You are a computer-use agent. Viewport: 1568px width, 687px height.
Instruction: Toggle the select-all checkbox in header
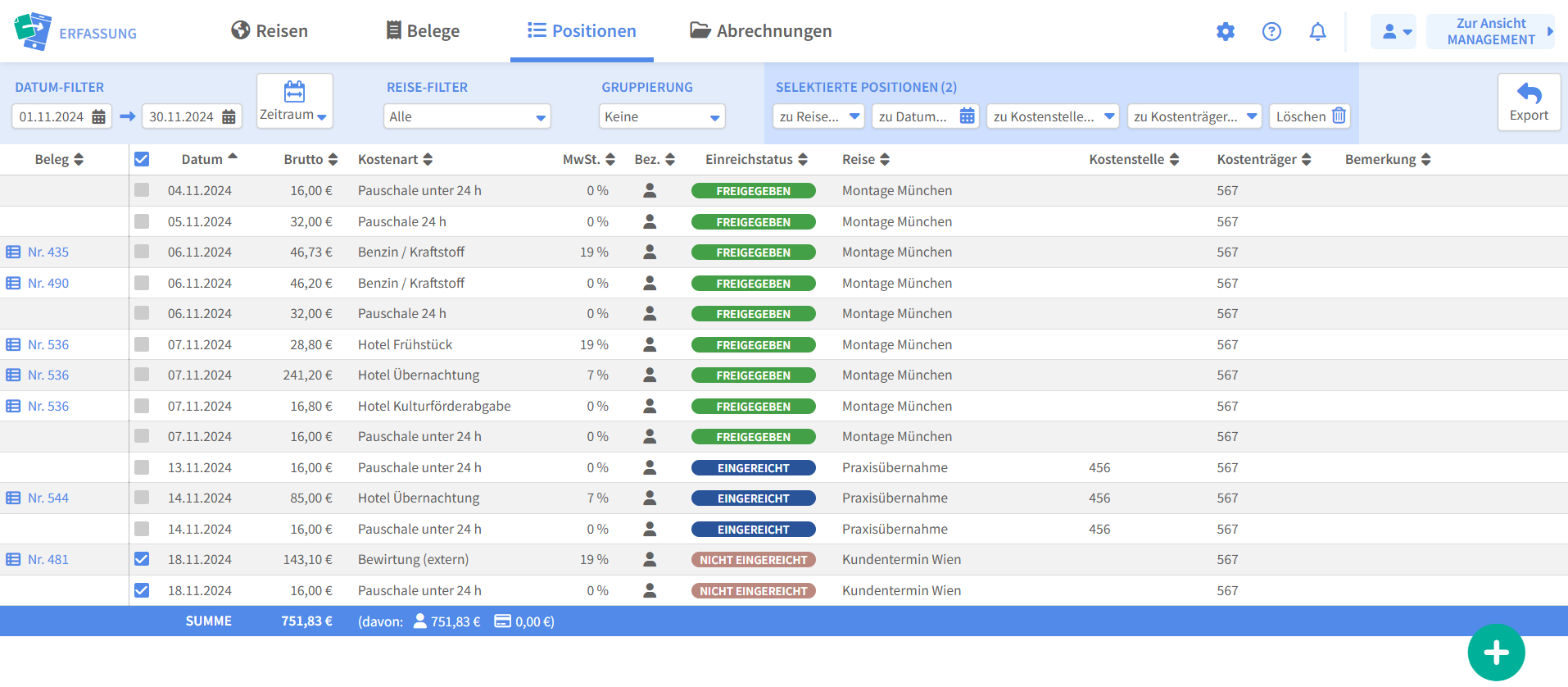142,159
